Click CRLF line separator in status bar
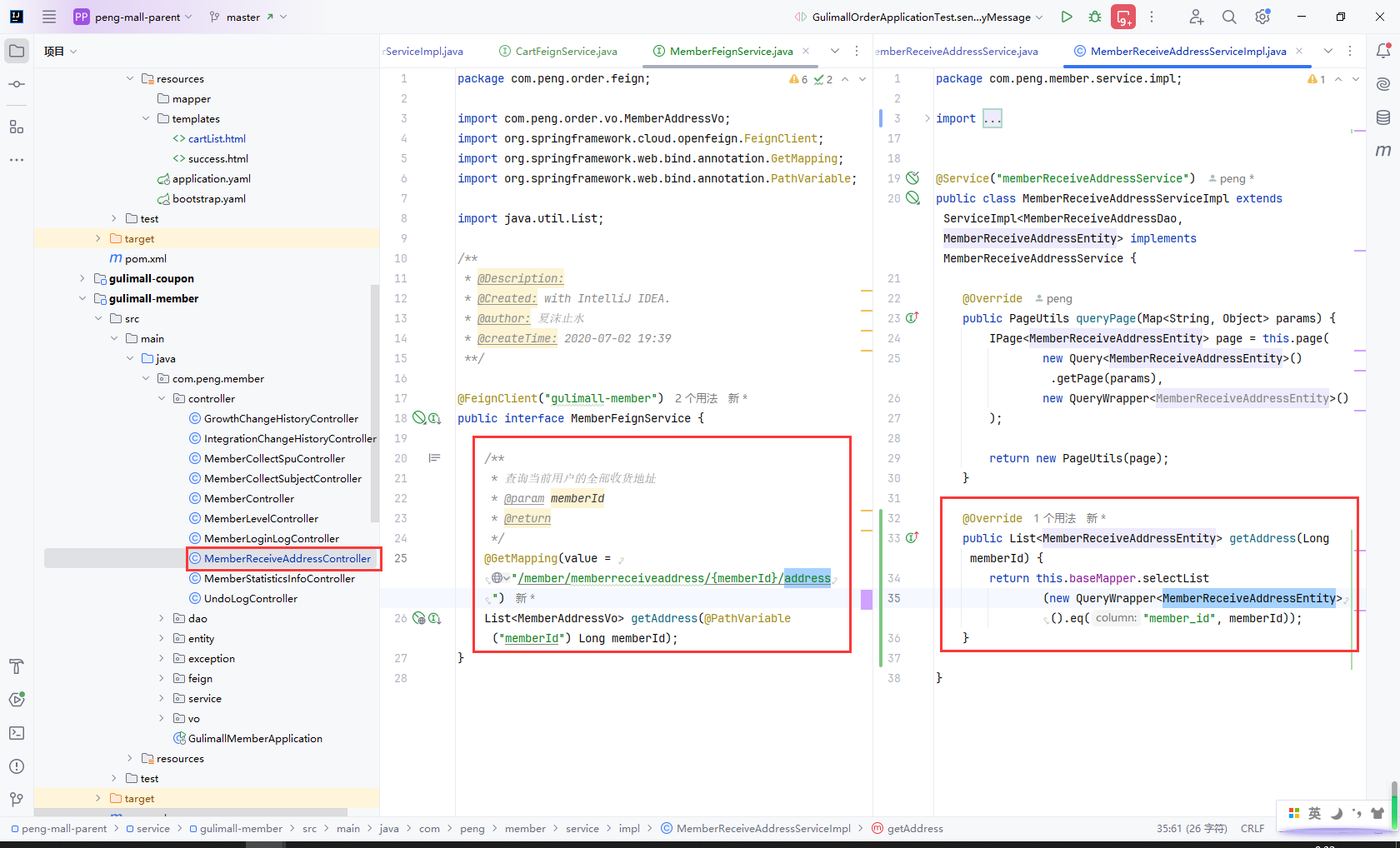 pos(1252,828)
